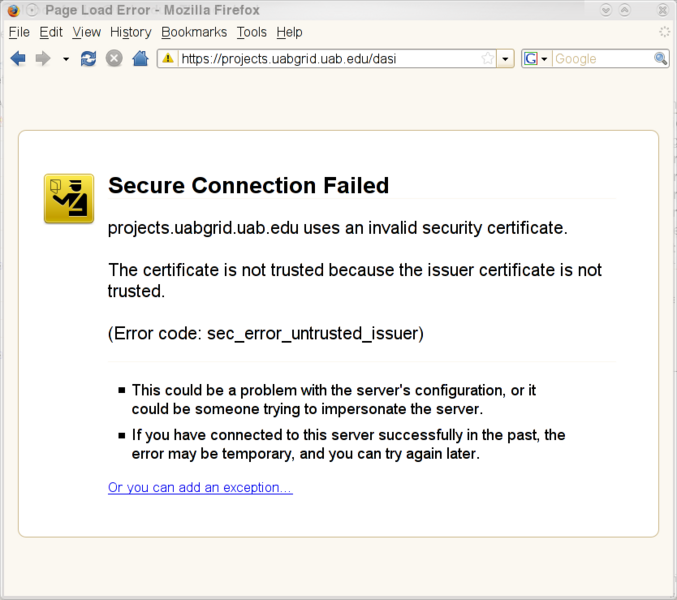
Task: Open the Google search engine selector
Action: 536,59
